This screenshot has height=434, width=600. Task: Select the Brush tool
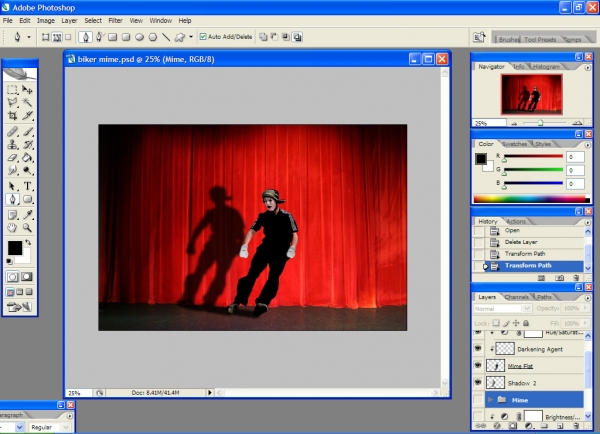[x=27, y=132]
